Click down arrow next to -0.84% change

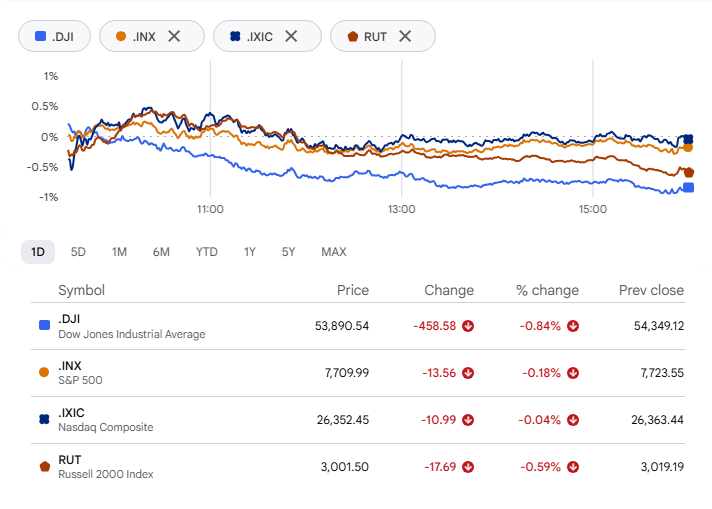[x=573, y=326]
